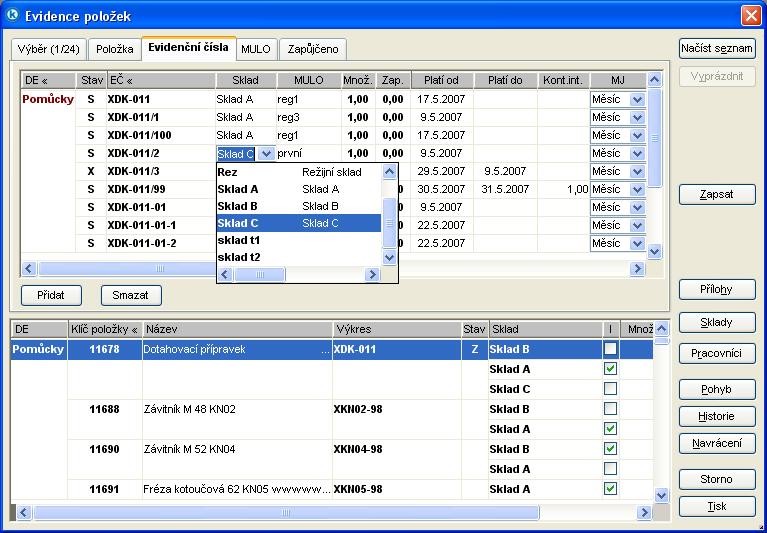
Task: Open the Položka tab
Action: coord(114,49)
